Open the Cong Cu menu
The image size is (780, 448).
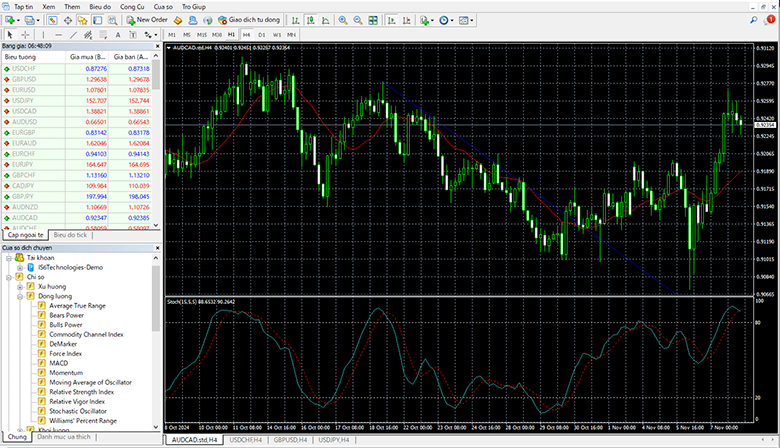132,7
